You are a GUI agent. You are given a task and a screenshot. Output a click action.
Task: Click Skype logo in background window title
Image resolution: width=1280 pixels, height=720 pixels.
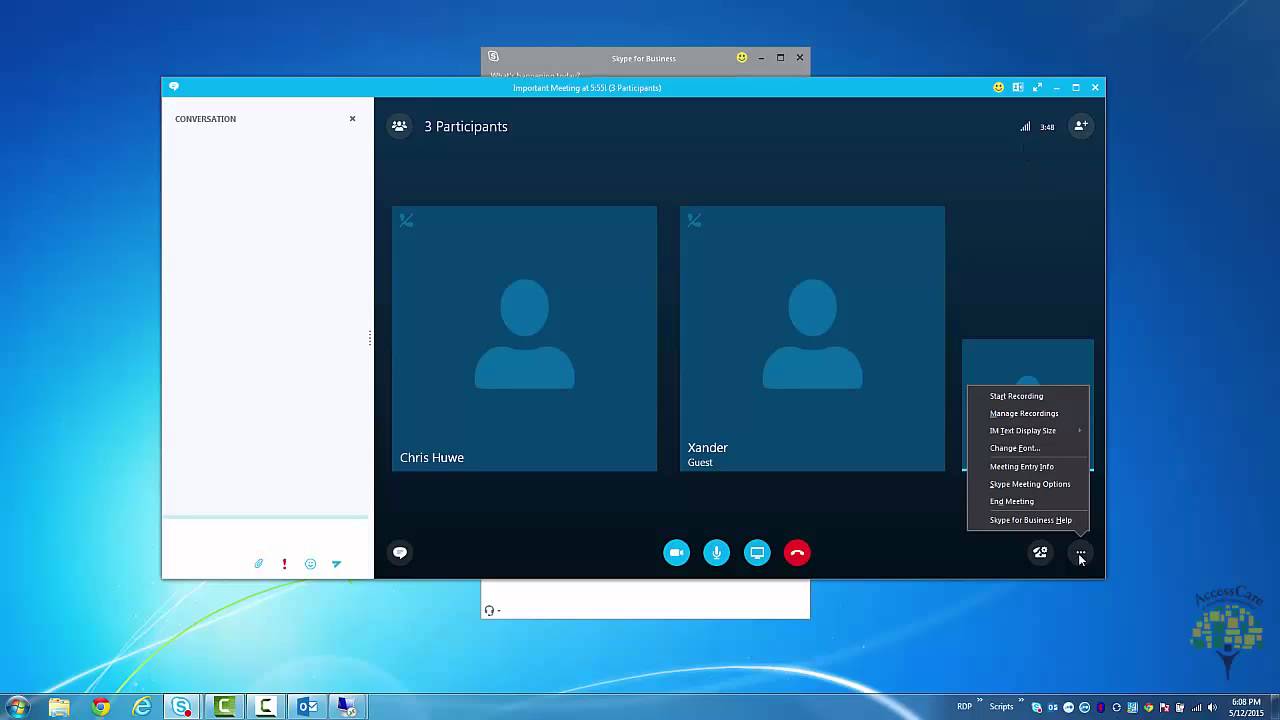[x=493, y=57]
